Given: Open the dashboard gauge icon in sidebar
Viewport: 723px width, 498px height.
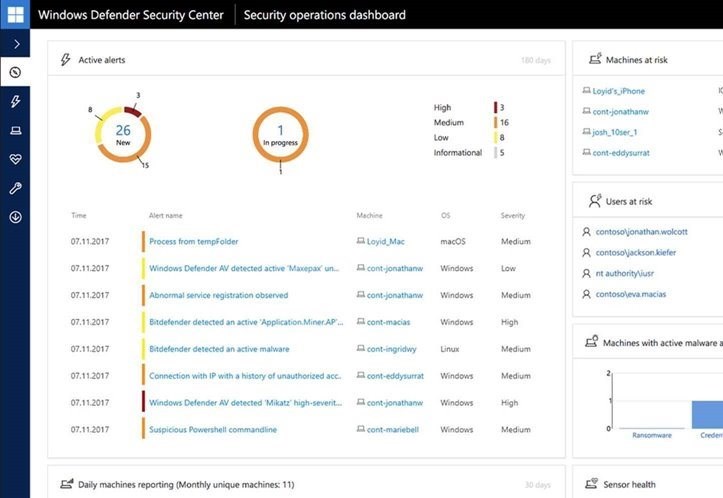Looking at the screenshot, I should click(x=15, y=72).
